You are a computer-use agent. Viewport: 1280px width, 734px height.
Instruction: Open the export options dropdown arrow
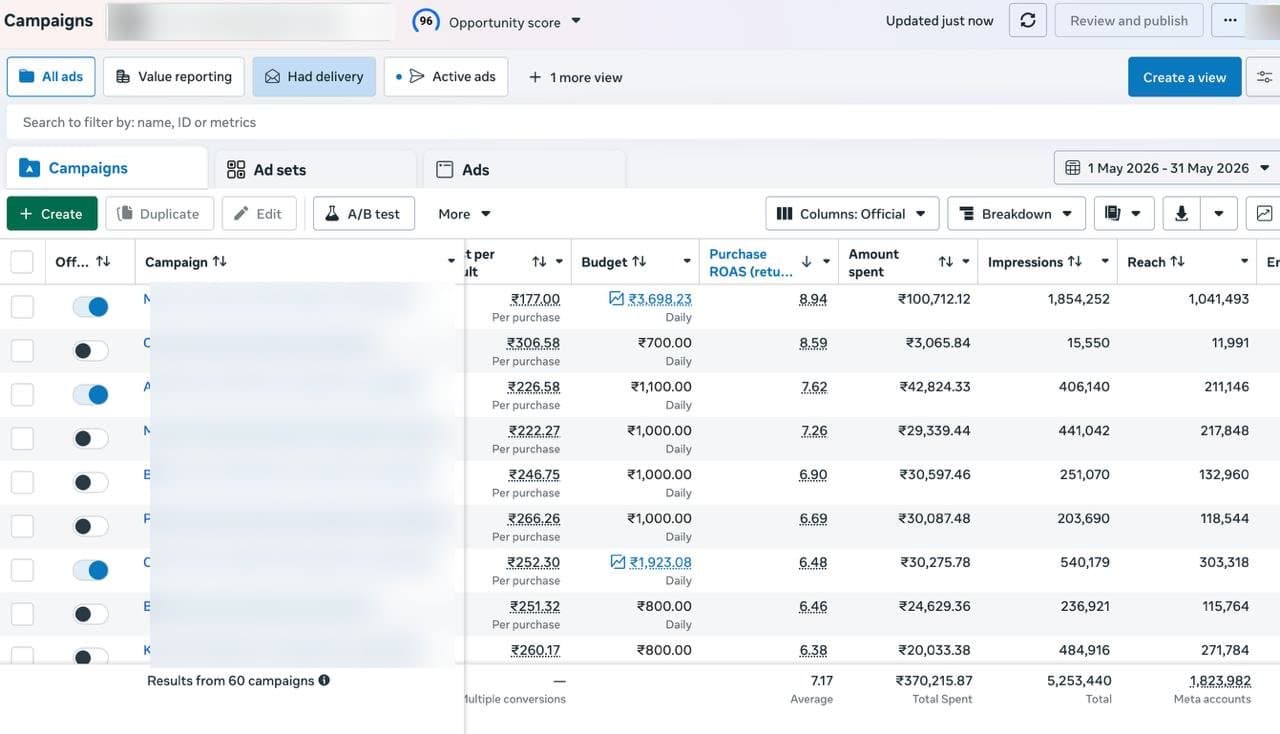pos(1219,213)
